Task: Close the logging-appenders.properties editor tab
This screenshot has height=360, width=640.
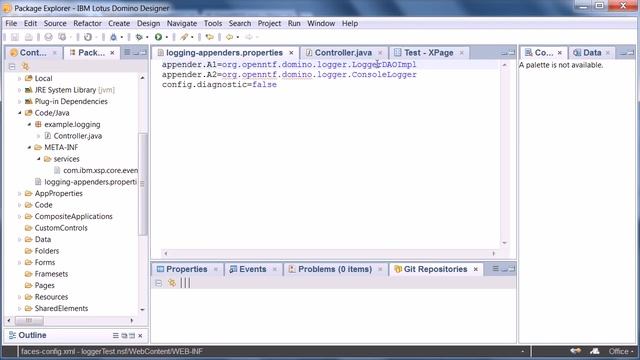Action: pyautogui.click(x=291, y=53)
